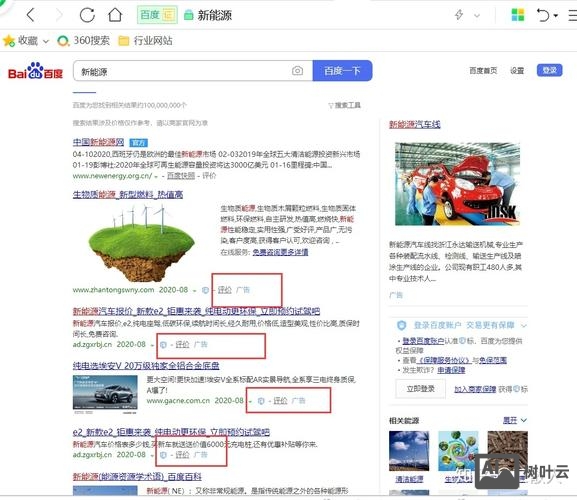Click 评价 in www.gacne.com.cn result
The height and width of the screenshot is (500, 577).
coord(280,401)
